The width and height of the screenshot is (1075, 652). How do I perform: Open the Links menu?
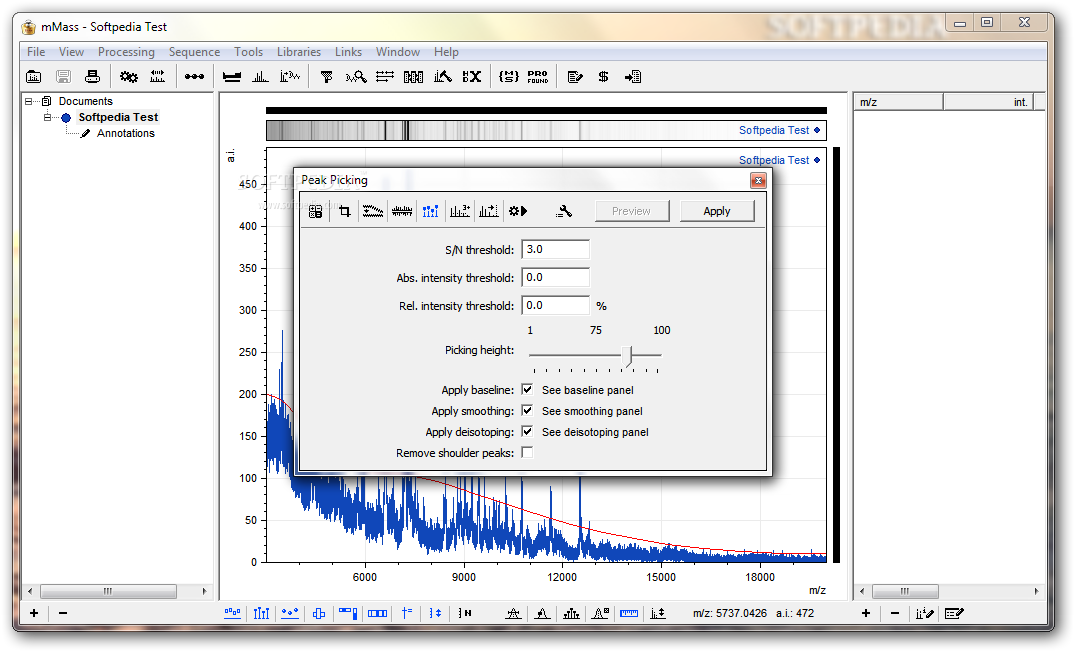click(x=348, y=52)
